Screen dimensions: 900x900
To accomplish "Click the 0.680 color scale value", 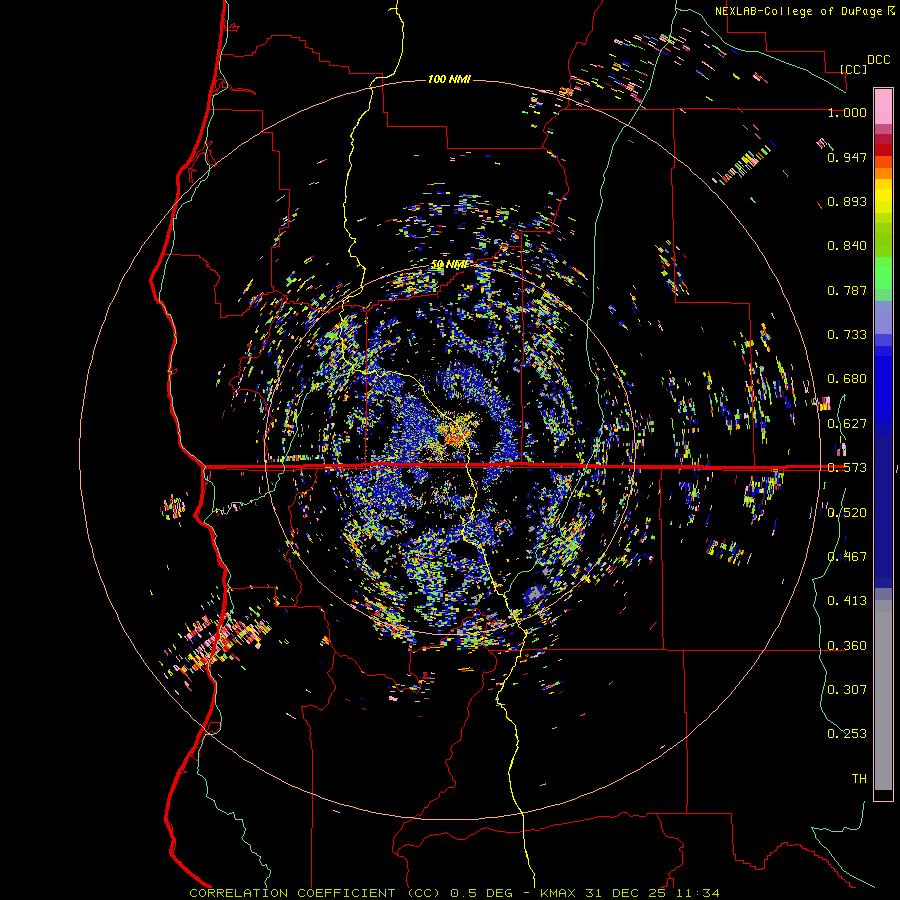I will pos(847,379).
